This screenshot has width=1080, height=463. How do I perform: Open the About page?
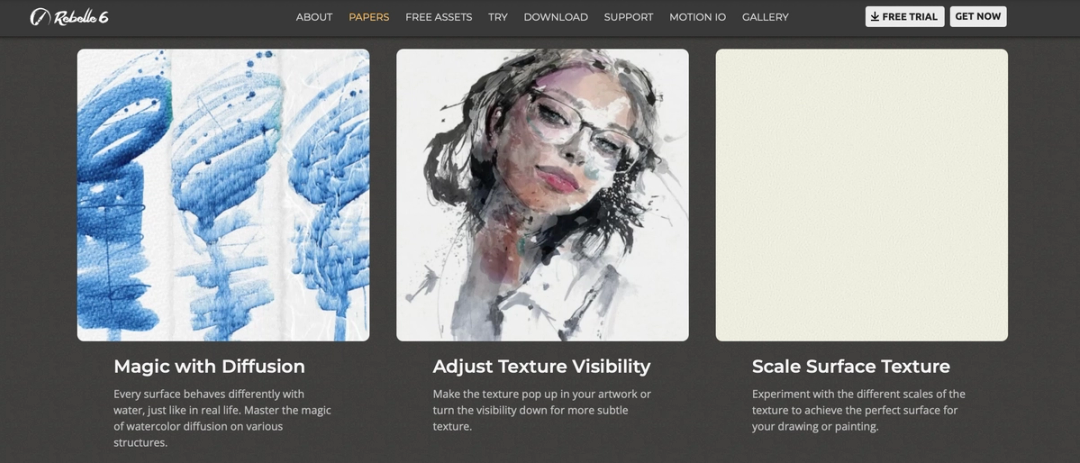(x=314, y=17)
